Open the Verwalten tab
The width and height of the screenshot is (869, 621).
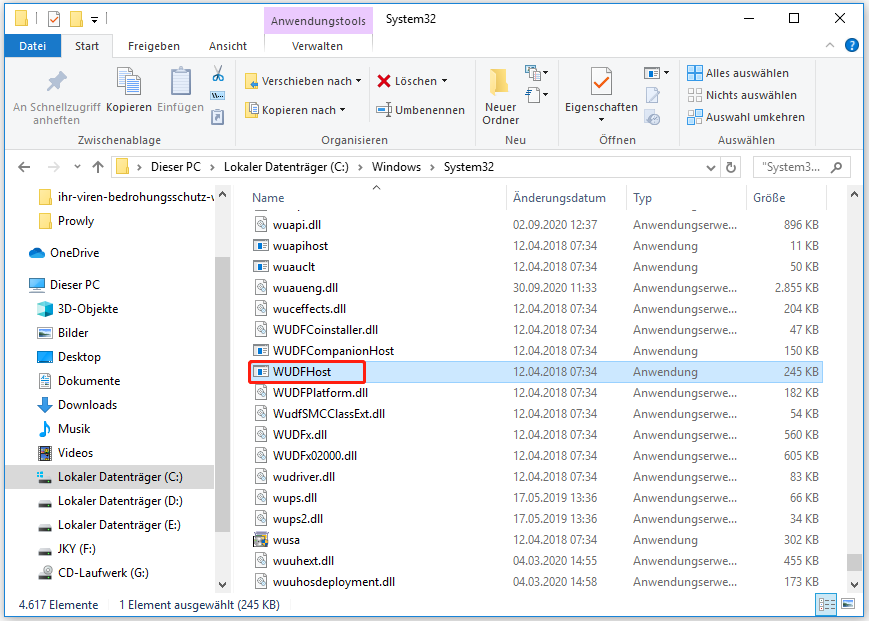click(318, 46)
